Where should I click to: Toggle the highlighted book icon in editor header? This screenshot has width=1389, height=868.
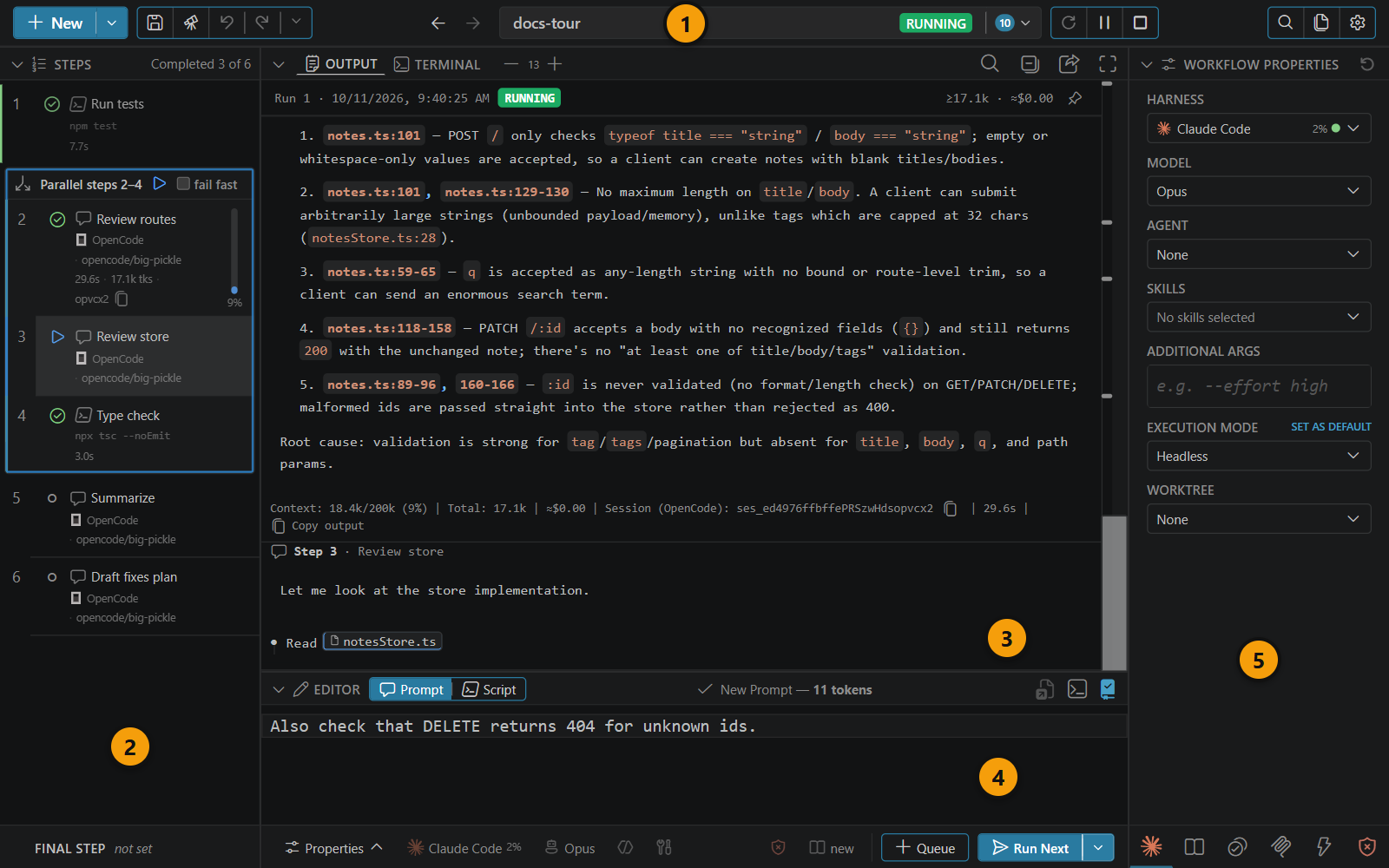pos(1108,689)
